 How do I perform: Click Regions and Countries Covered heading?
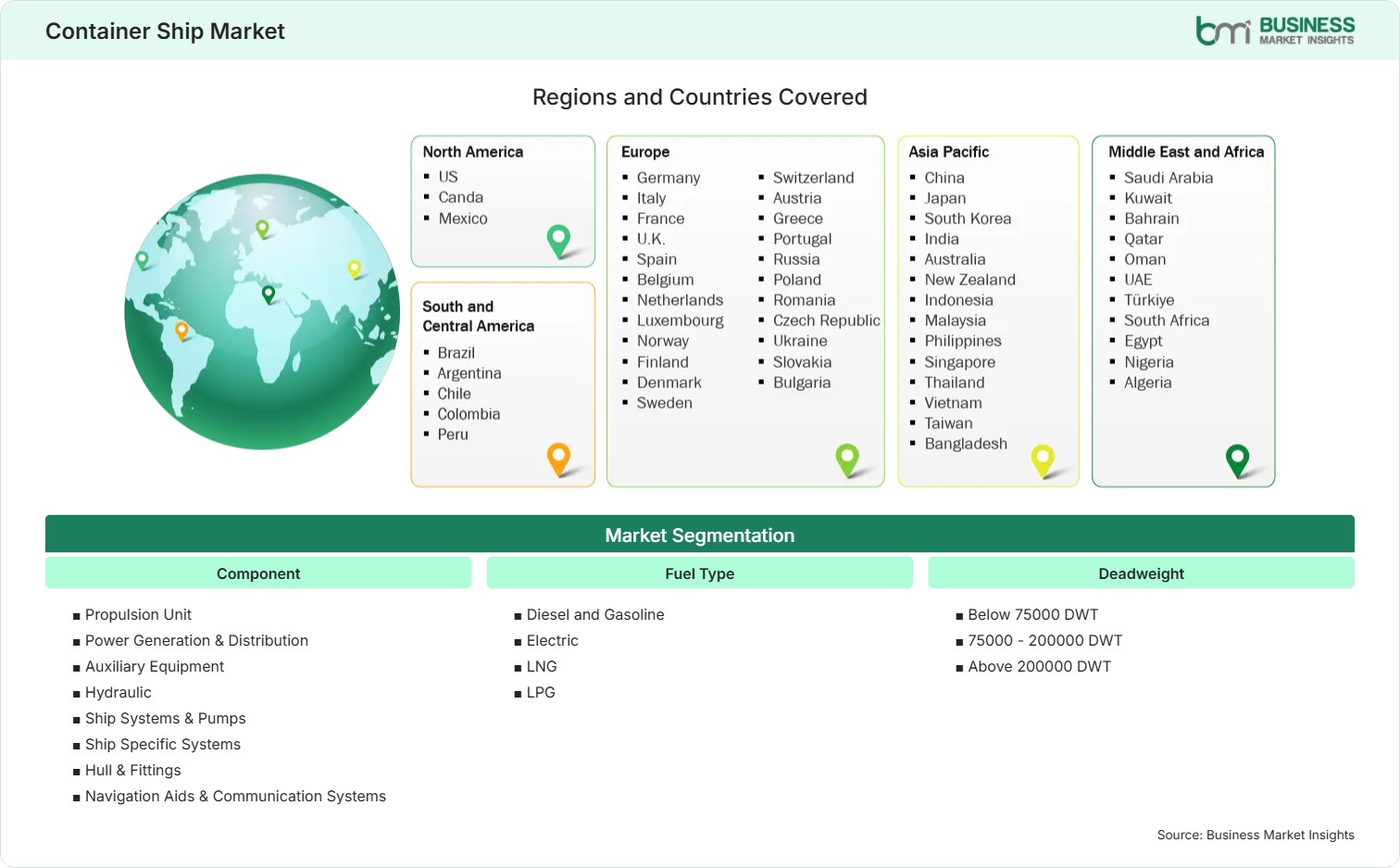pos(700,97)
